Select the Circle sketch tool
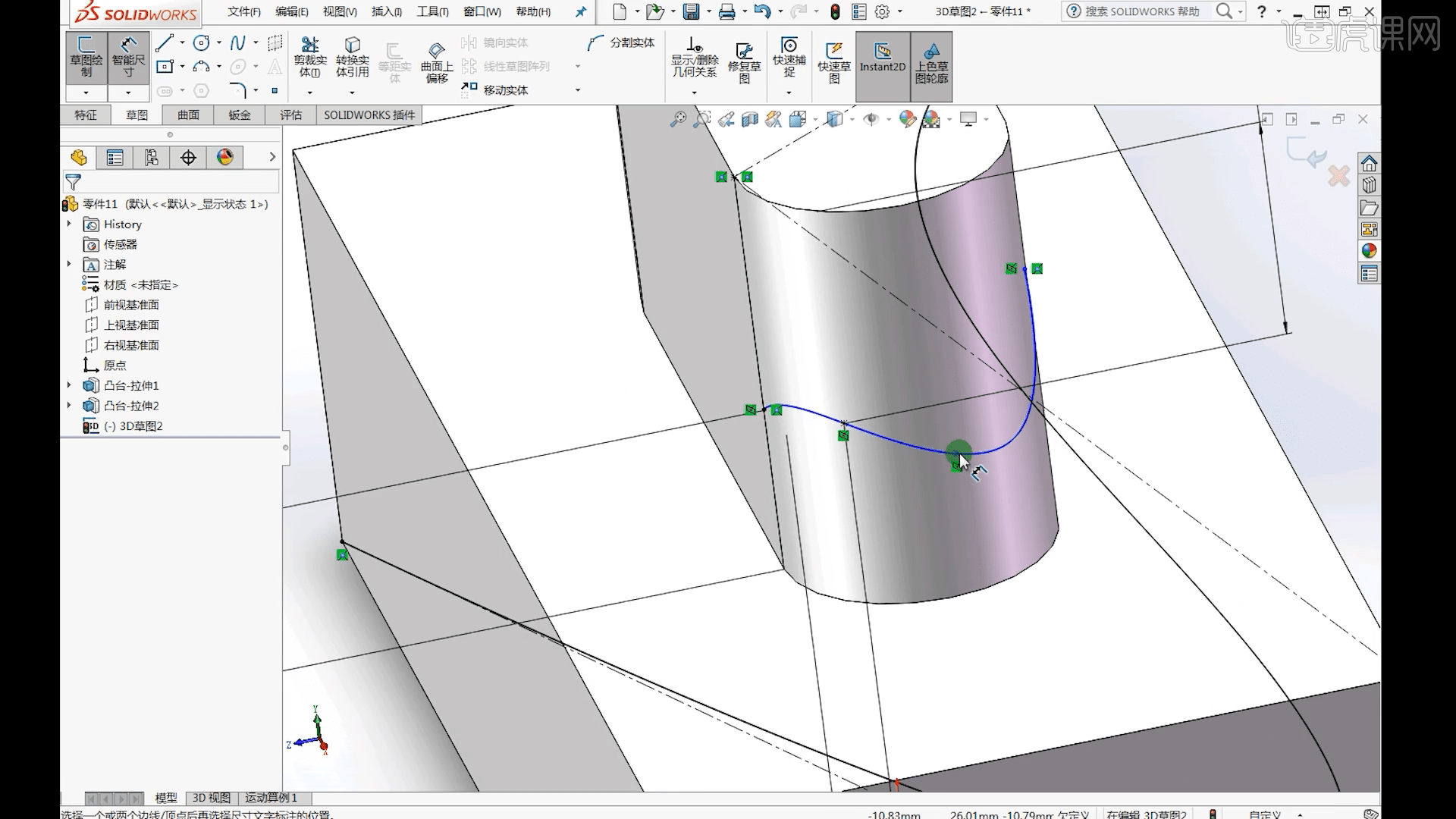 (x=201, y=43)
